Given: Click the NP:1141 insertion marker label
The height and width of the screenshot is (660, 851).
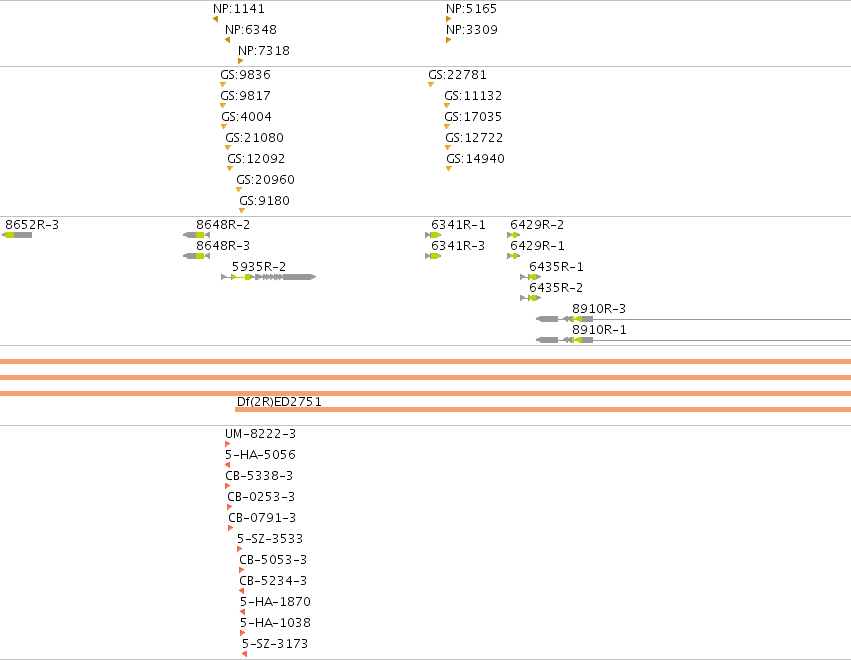Looking at the screenshot, I should coord(239,9).
